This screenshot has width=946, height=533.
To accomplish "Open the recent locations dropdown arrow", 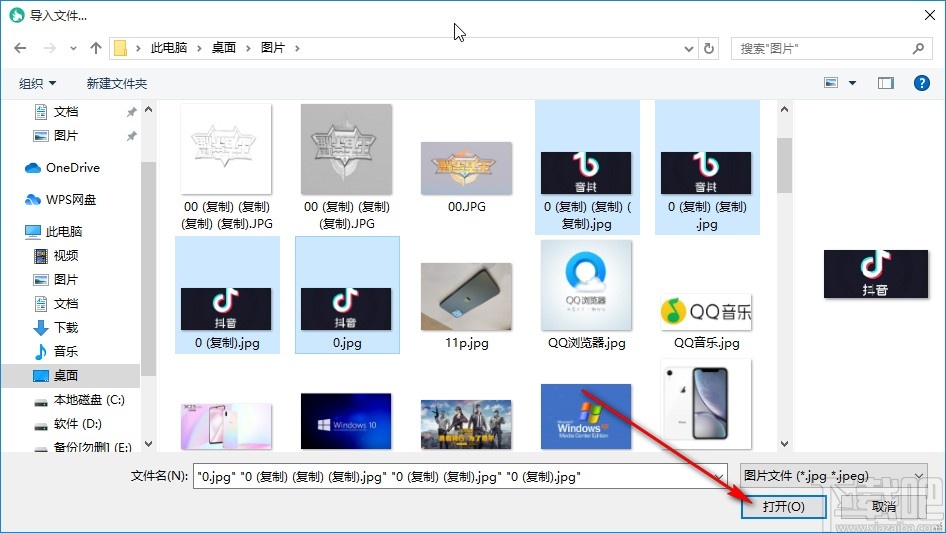I will pyautogui.click(x=73, y=49).
